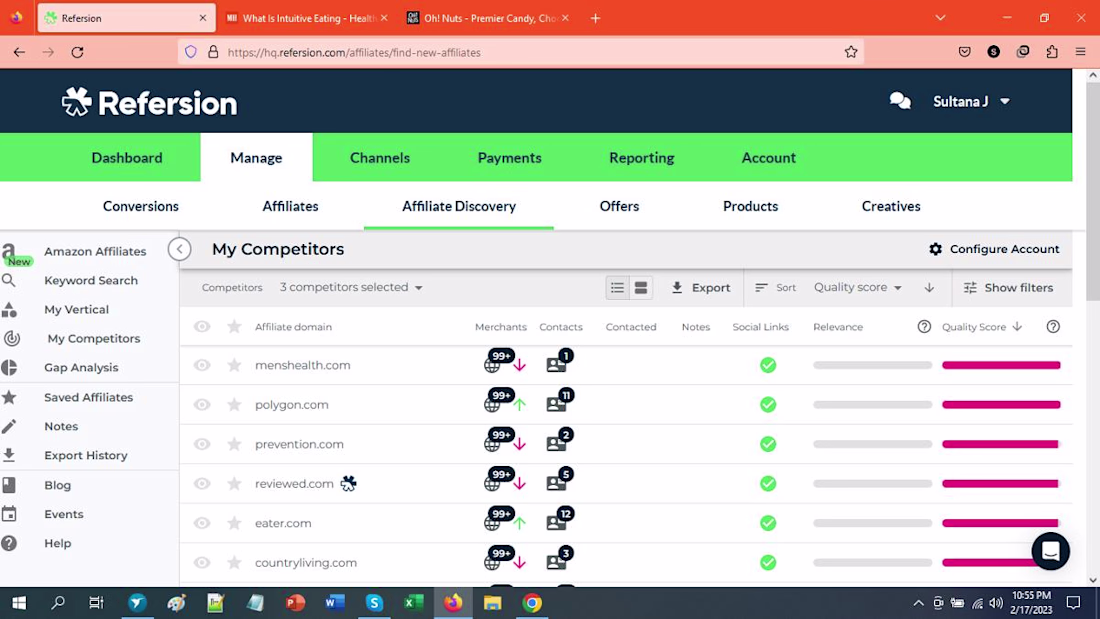This screenshot has height=619, width=1100.
Task: Open Quality Score help question mark icon
Action: click(x=1053, y=327)
